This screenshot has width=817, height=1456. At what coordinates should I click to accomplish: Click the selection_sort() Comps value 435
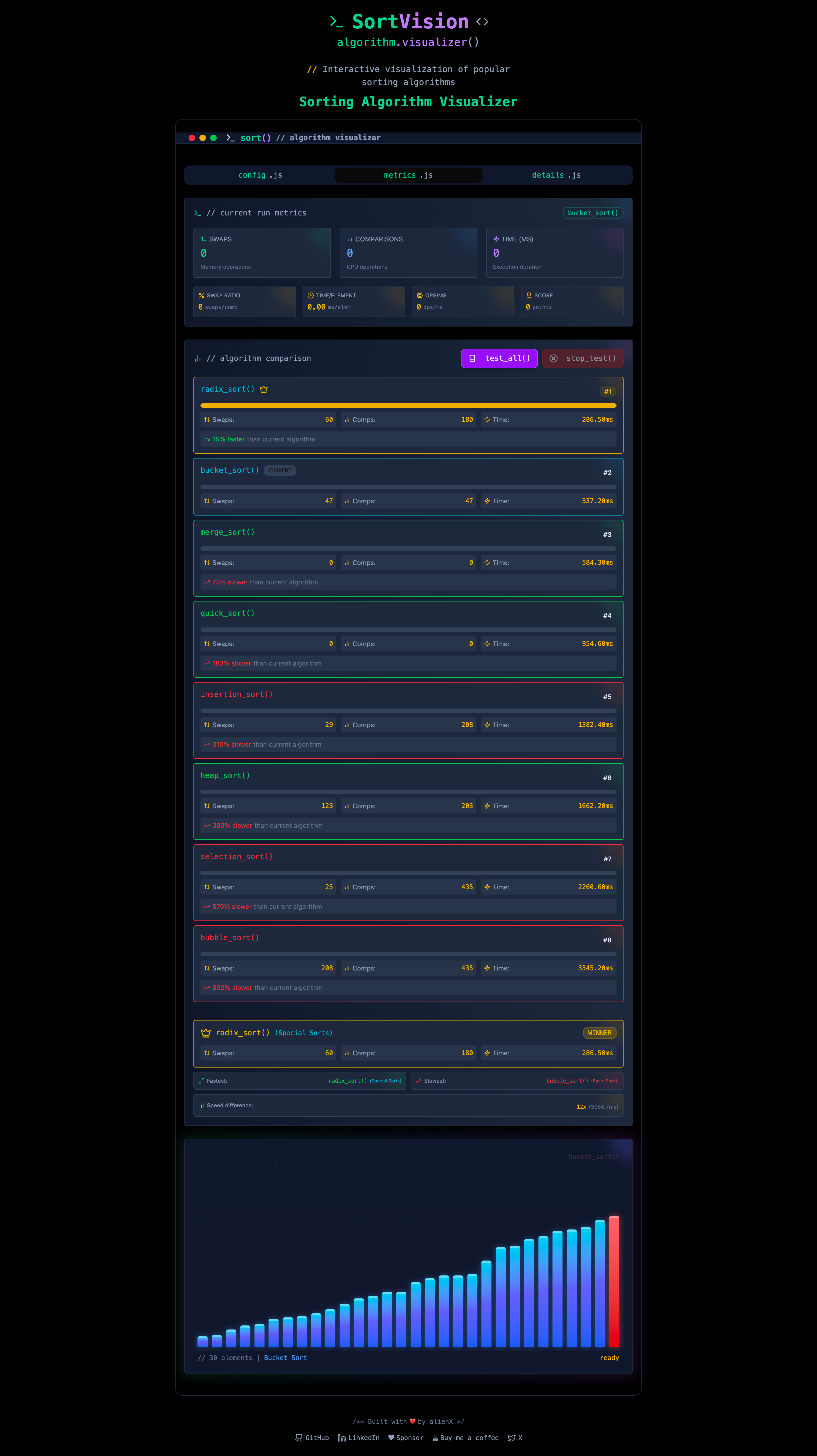pos(467,887)
